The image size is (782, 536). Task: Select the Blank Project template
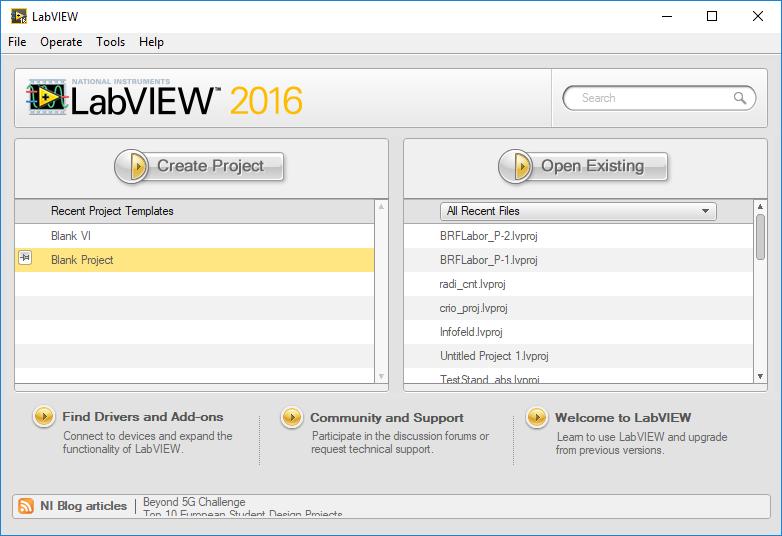tap(195, 260)
